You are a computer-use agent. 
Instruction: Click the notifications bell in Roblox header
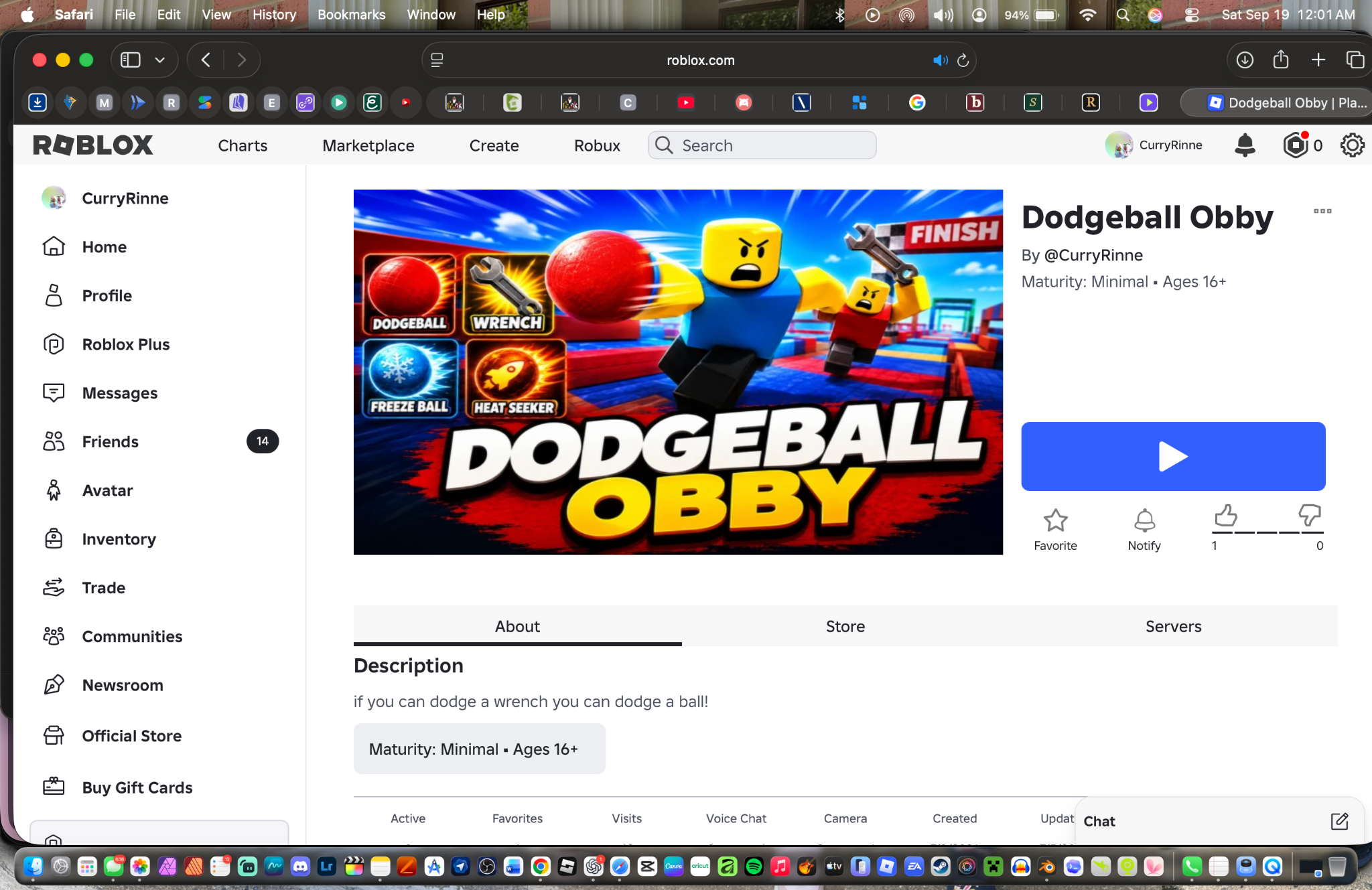[1245, 145]
